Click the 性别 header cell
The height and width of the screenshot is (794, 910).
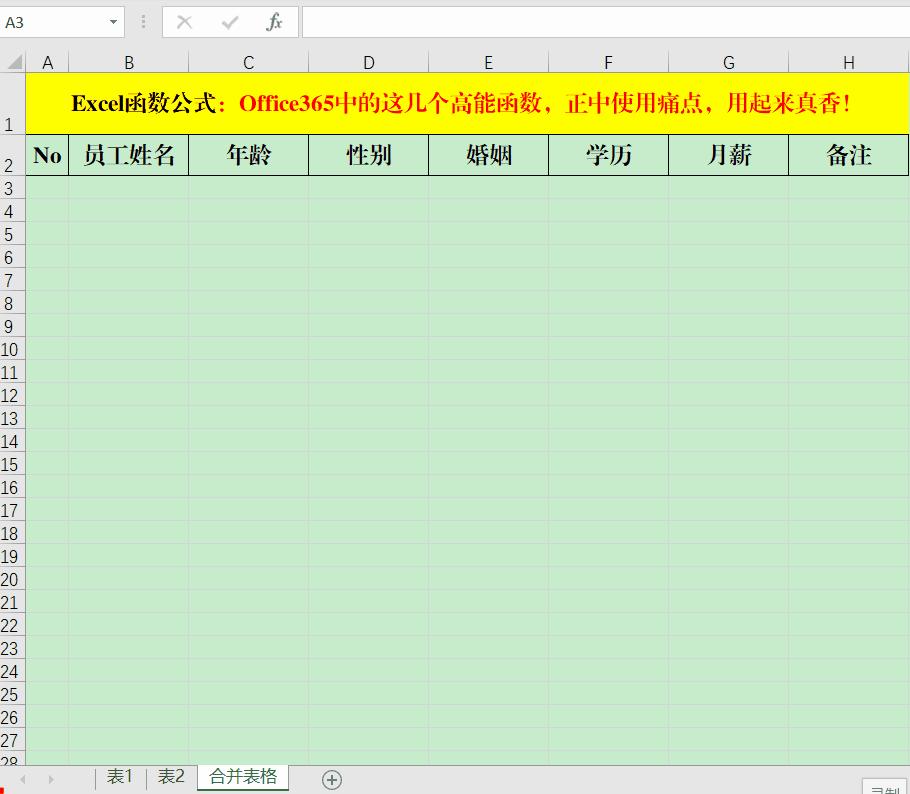click(369, 155)
